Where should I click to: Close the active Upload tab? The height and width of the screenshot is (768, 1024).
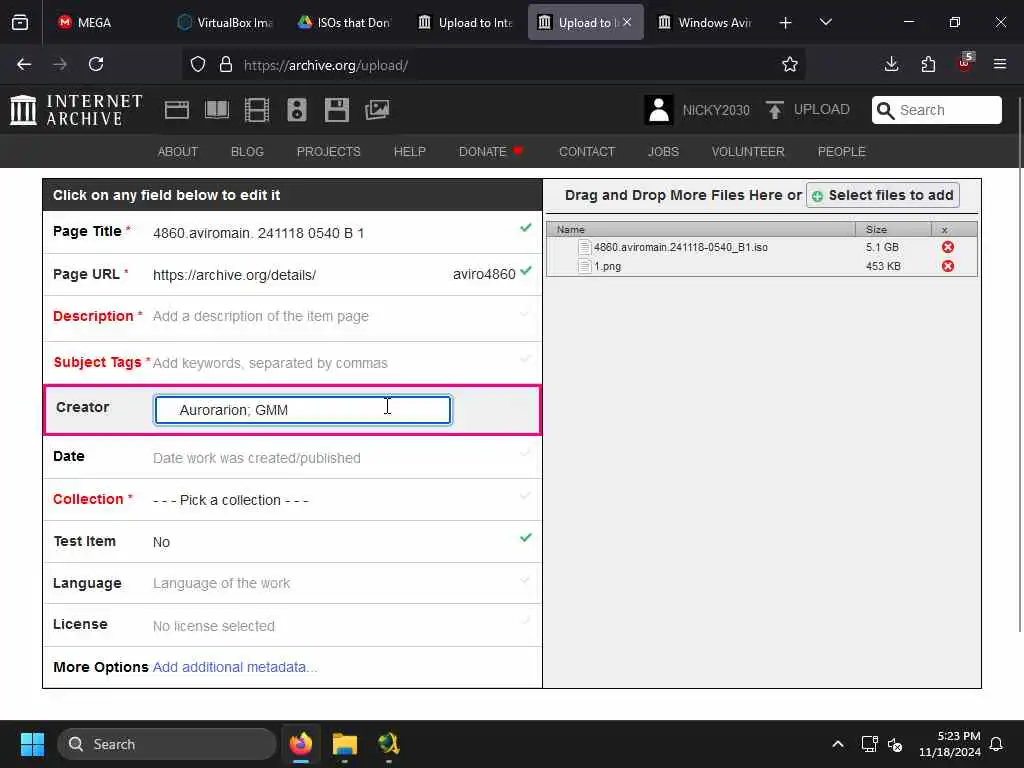(x=627, y=22)
